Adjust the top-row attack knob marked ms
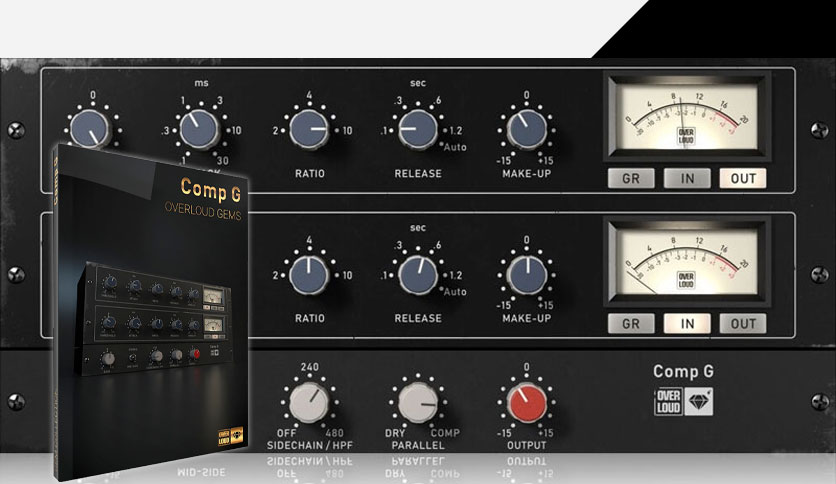This screenshot has height=484, width=836. click(199, 130)
